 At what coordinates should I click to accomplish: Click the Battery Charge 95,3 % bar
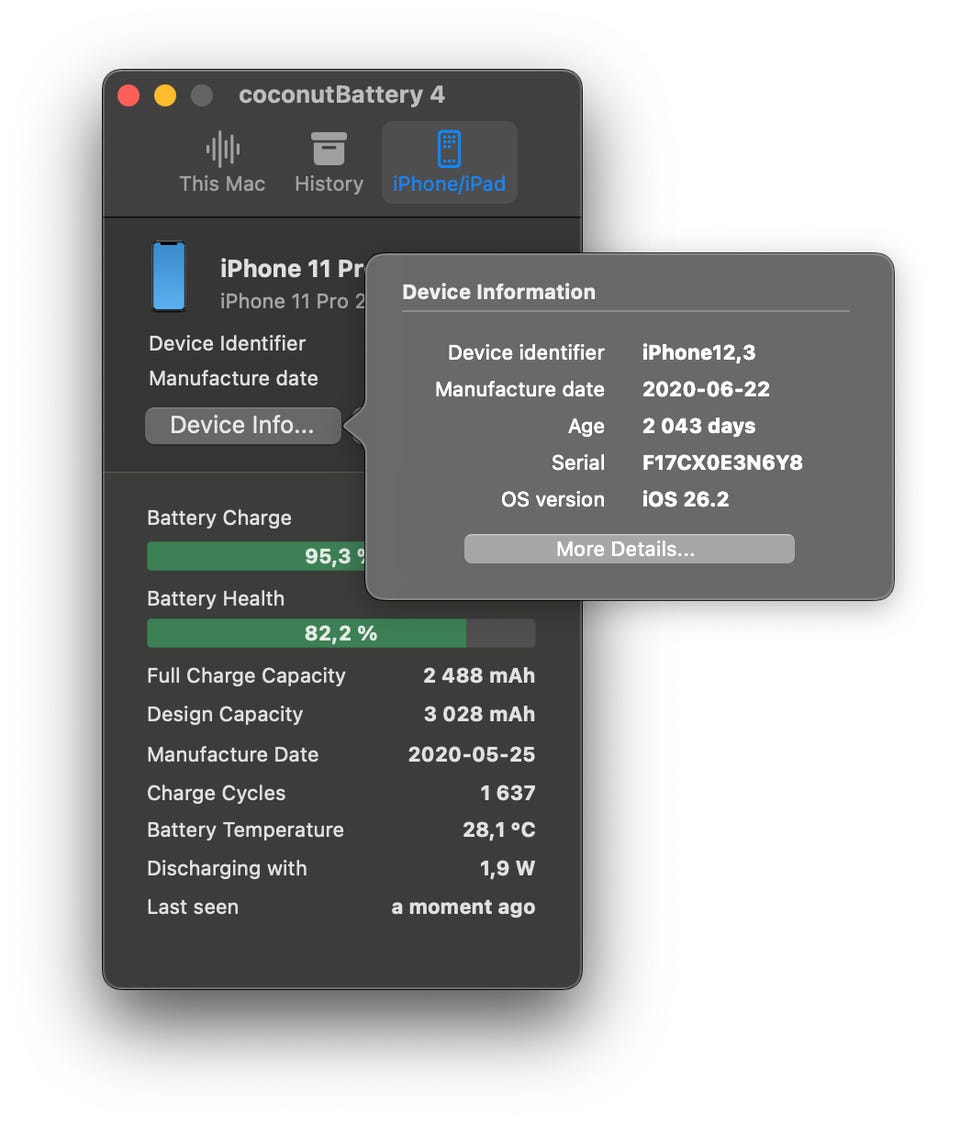click(x=257, y=556)
